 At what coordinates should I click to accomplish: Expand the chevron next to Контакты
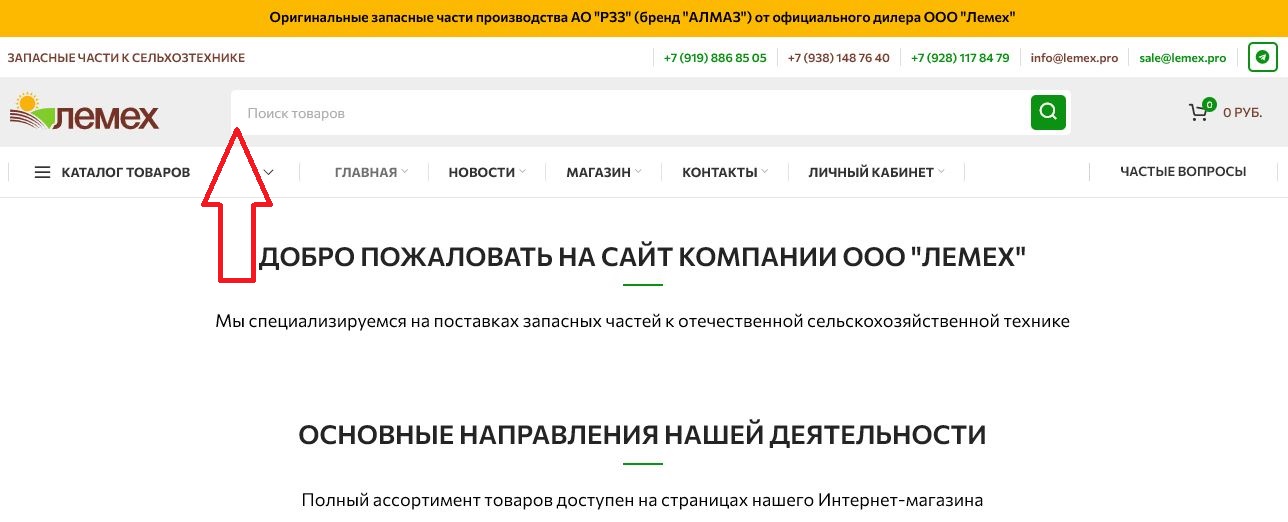click(x=764, y=172)
